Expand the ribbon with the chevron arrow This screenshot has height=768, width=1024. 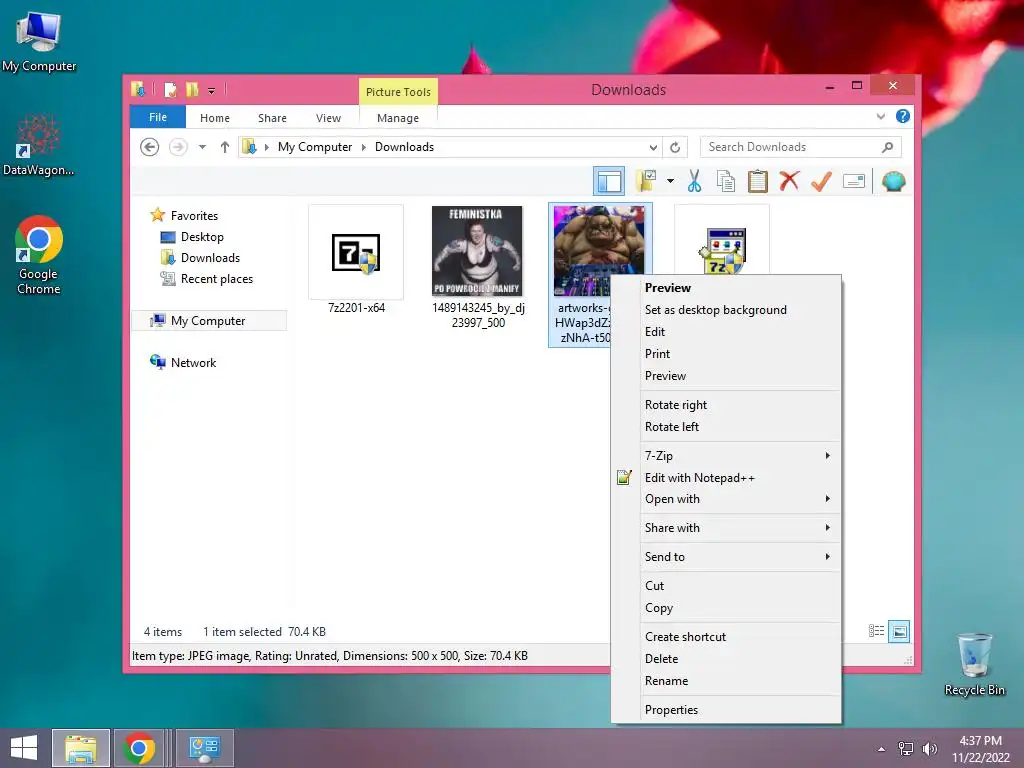(x=880, y=116)
